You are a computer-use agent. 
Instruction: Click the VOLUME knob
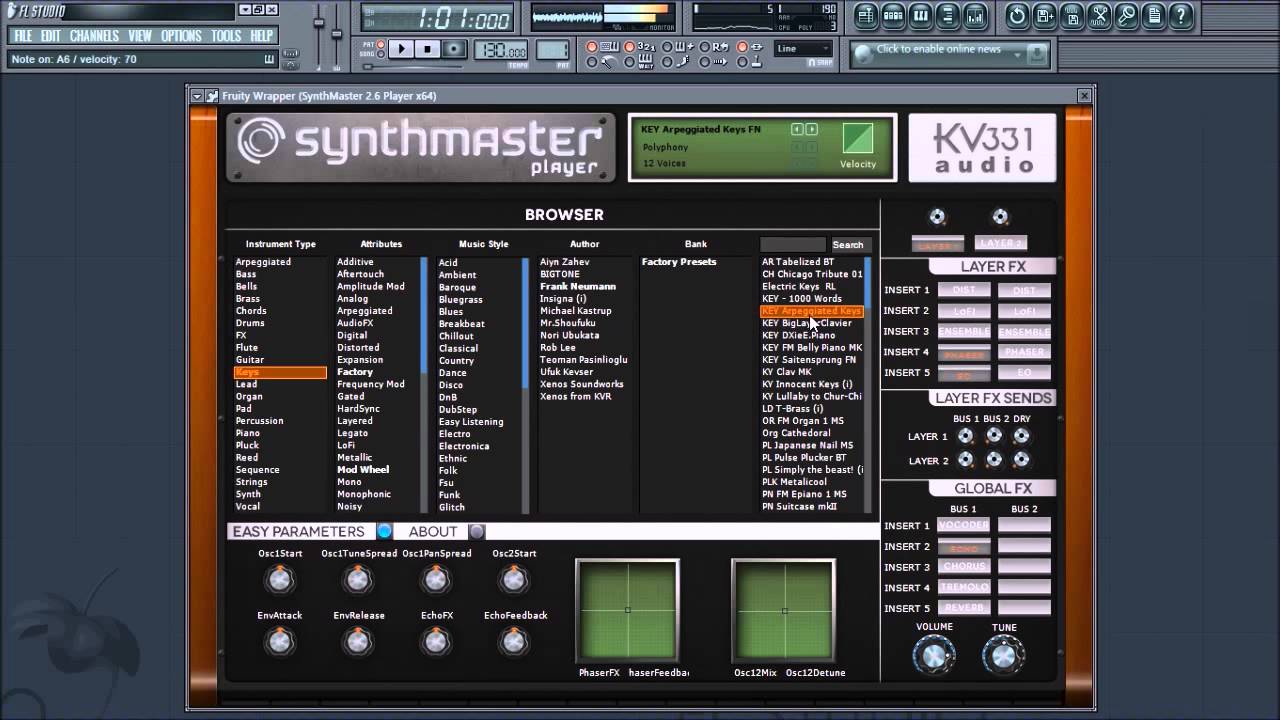coord(934,656)
